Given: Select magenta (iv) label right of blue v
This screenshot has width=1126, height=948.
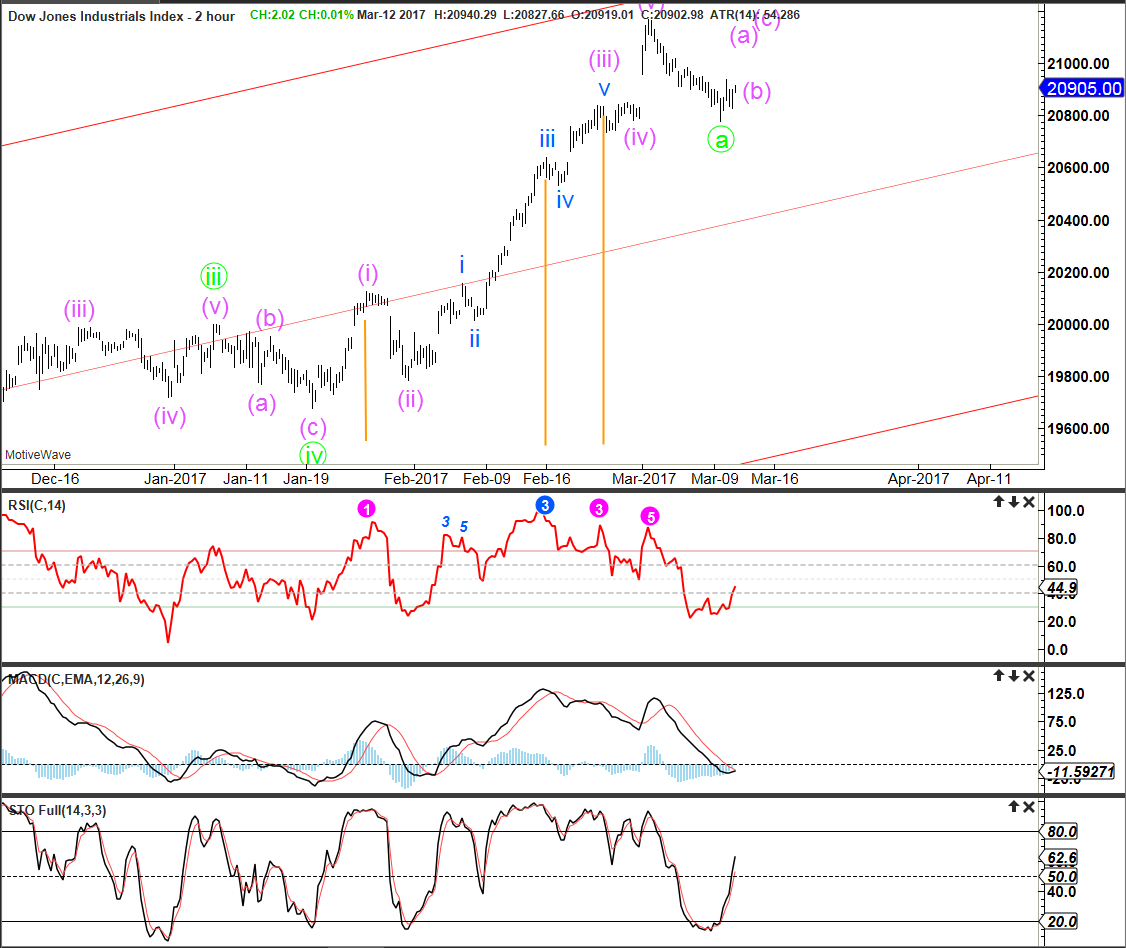Looking at the screenshot, I should 640,137.
